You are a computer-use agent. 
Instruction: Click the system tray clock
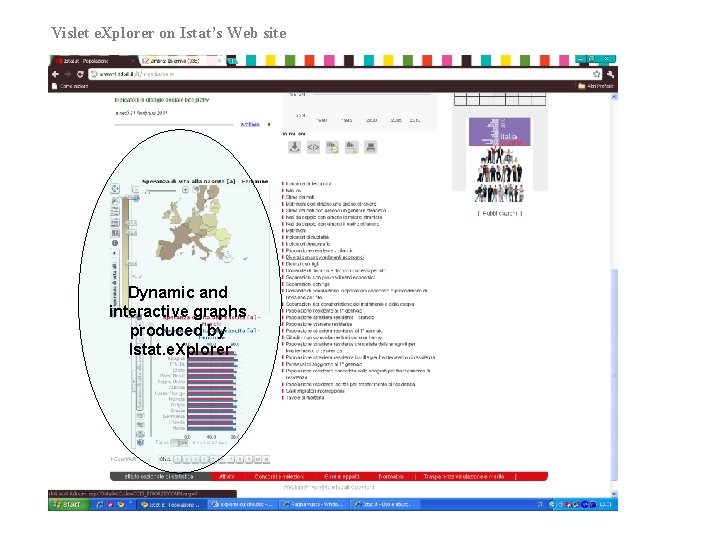(x=606, y=504)
